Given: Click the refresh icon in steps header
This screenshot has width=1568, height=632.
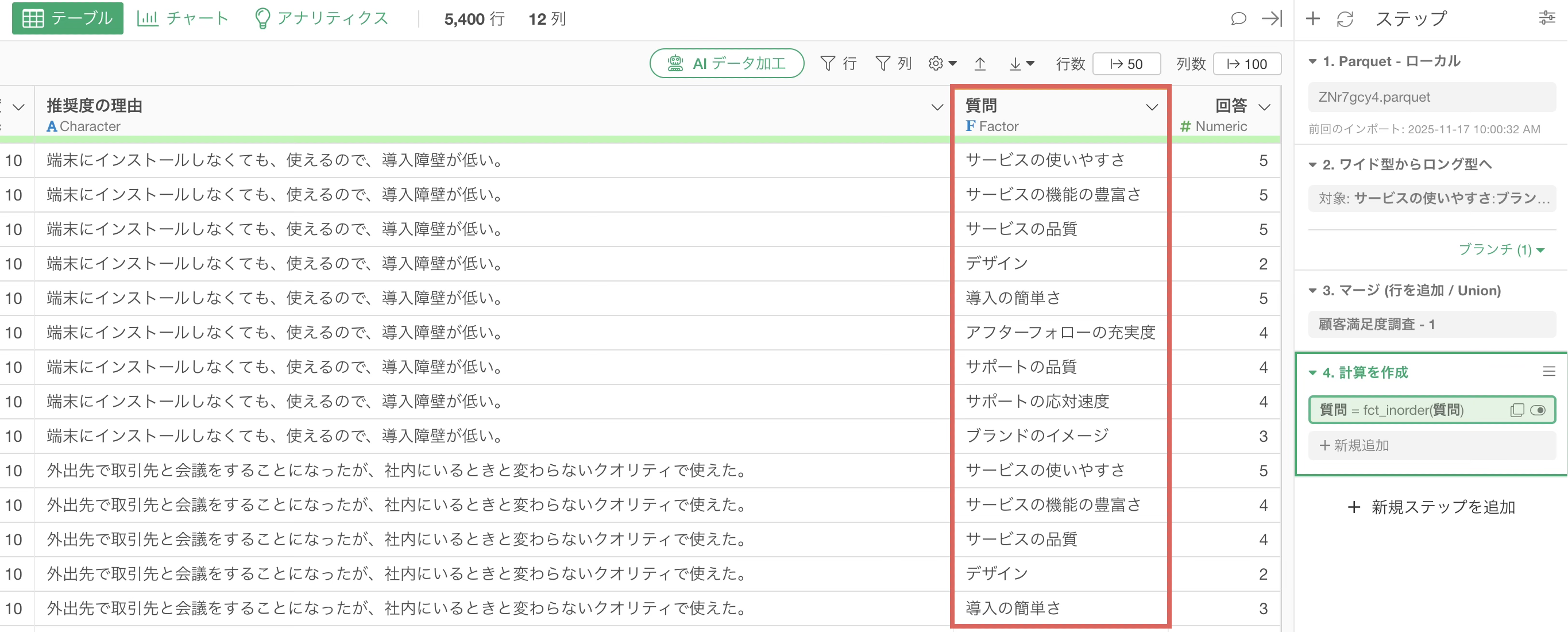Looking at the screenshot, I should click(1345, 19).
